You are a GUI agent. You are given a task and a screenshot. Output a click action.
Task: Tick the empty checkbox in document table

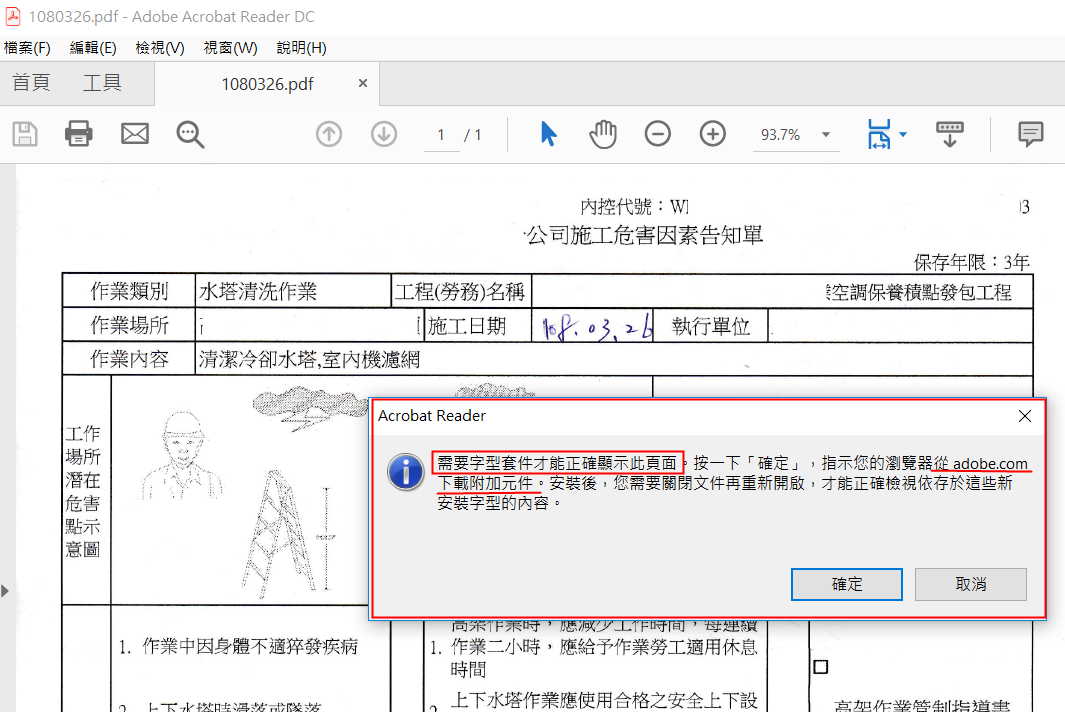point(820,666)
